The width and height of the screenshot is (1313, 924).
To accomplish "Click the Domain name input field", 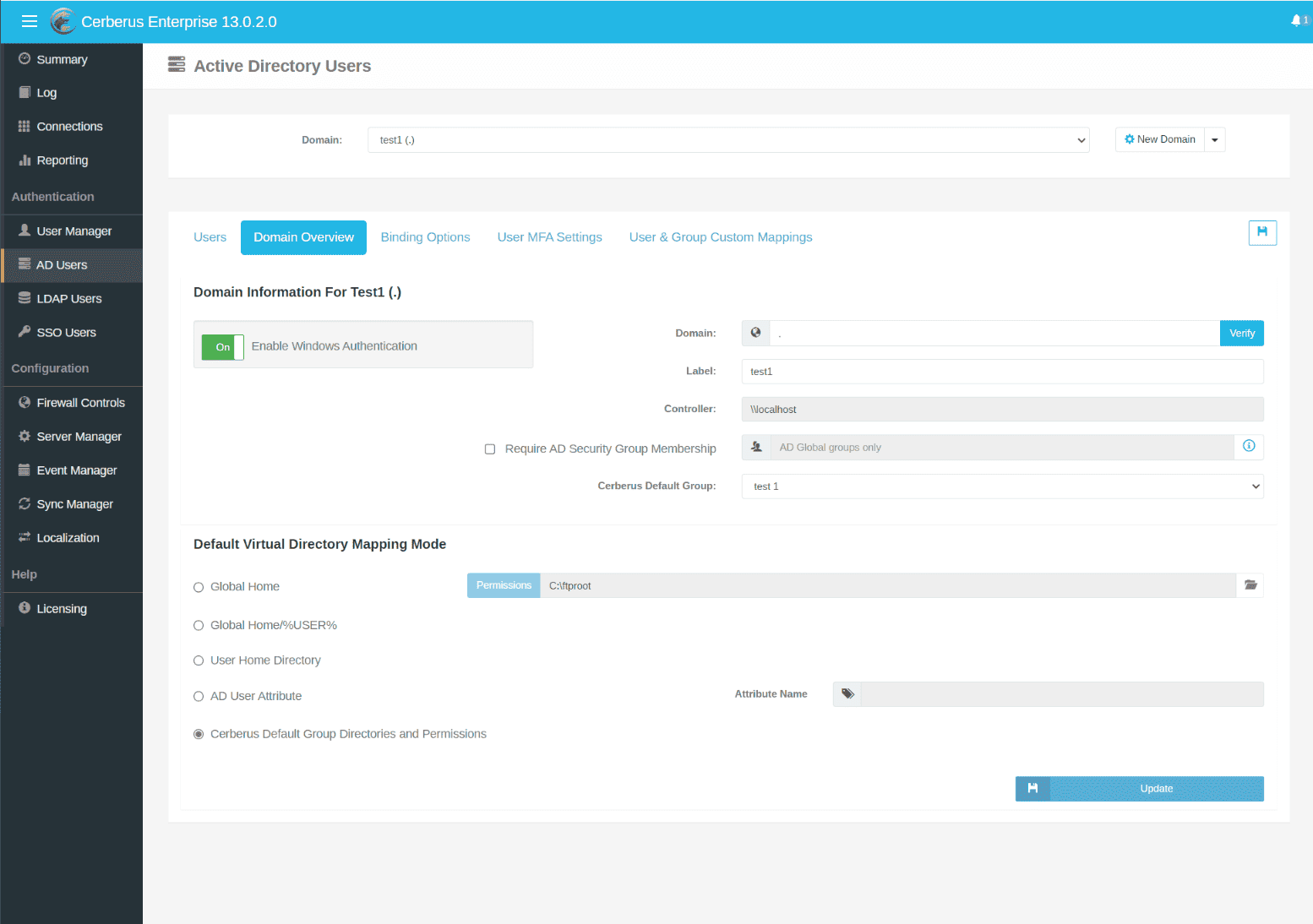I will point(994,333).
